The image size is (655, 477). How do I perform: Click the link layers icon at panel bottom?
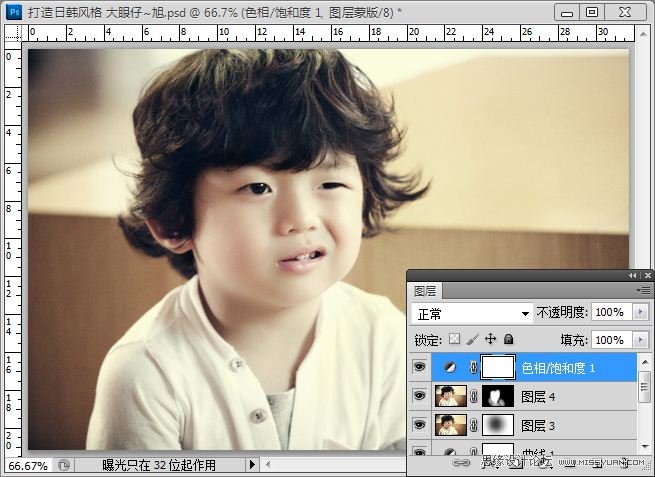tap(462, 462)
